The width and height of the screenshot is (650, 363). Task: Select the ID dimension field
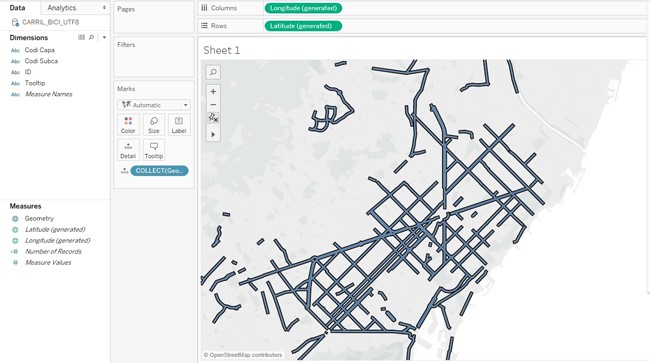coord(28,72)
